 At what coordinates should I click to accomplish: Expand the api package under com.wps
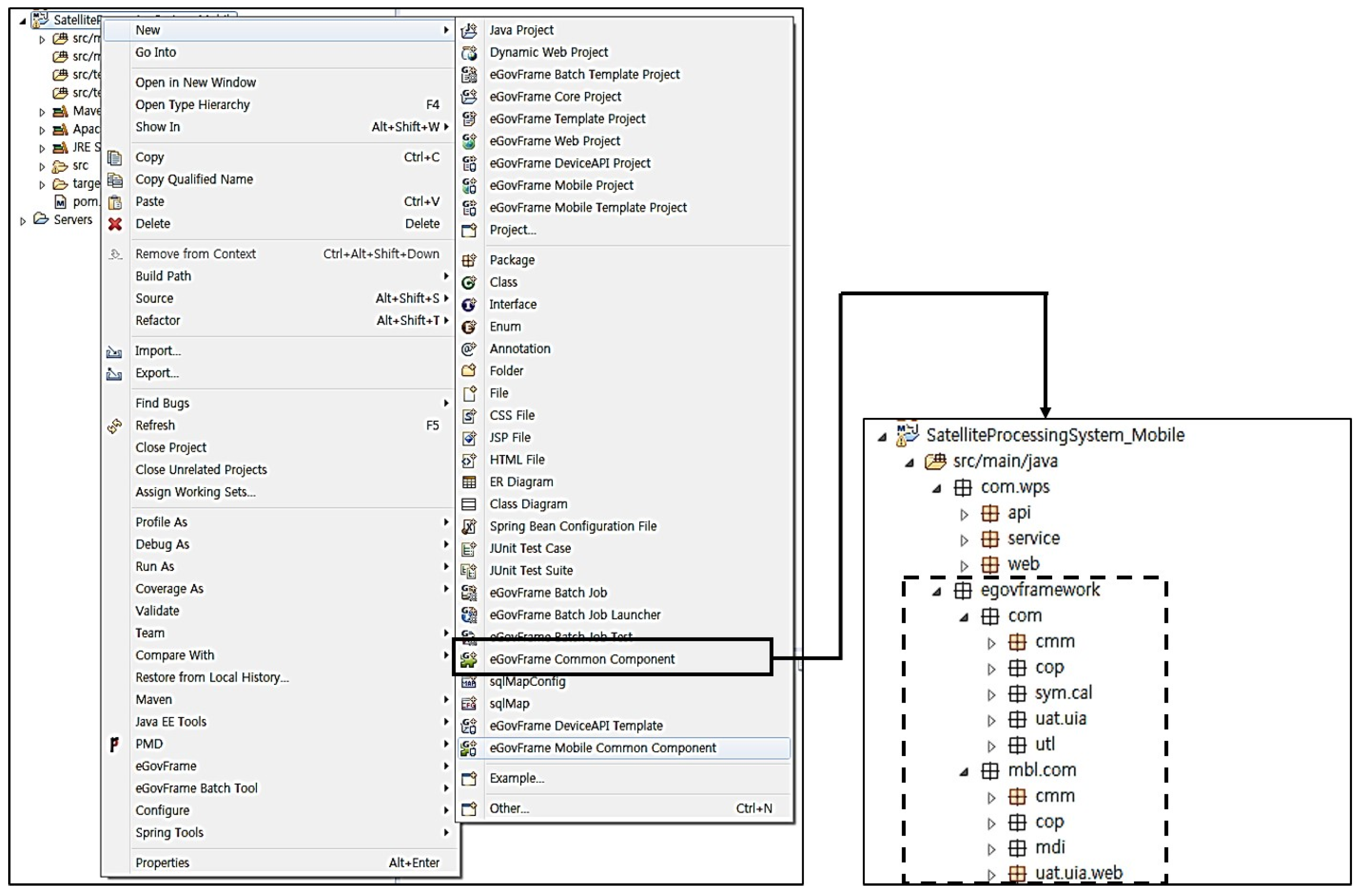(964, 514)
